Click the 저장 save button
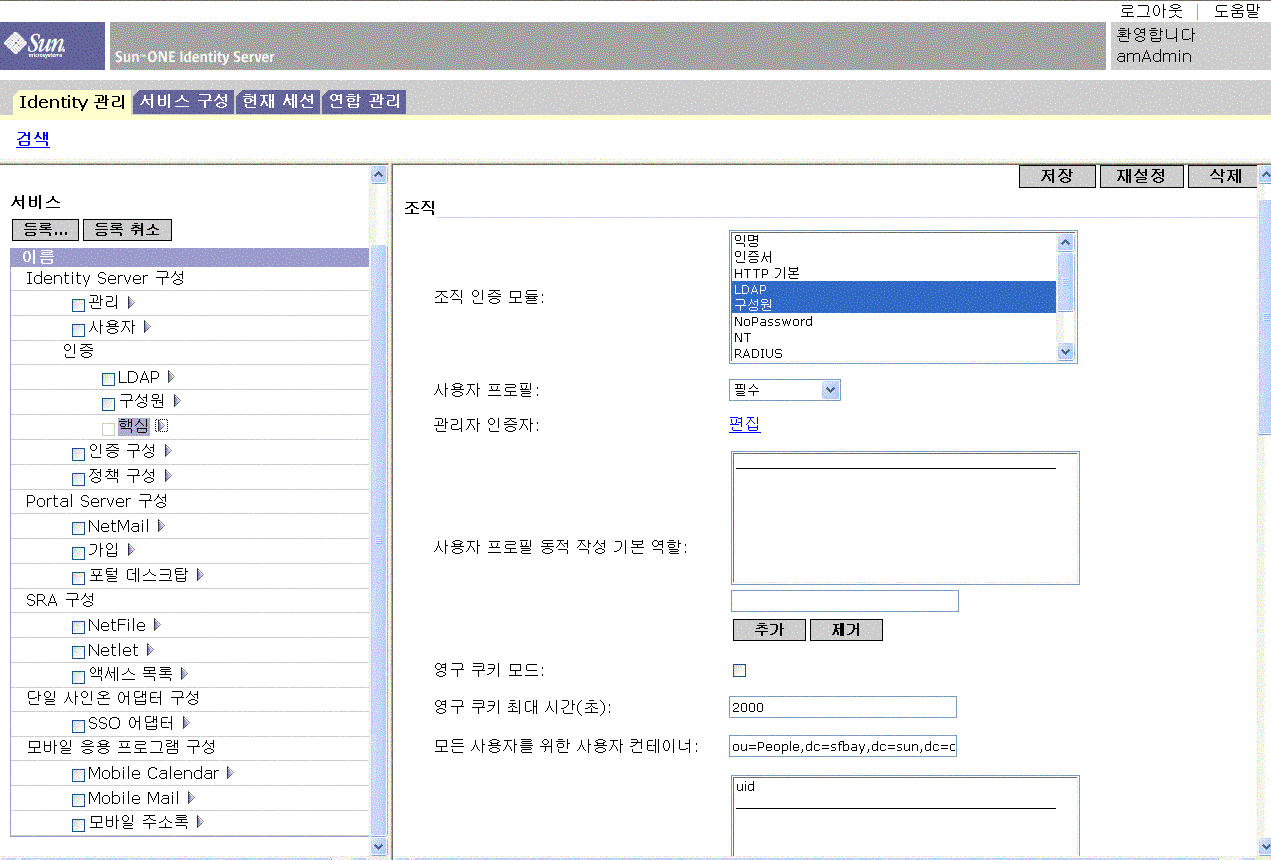1271x860 pixels. [x=1057, y=176]
